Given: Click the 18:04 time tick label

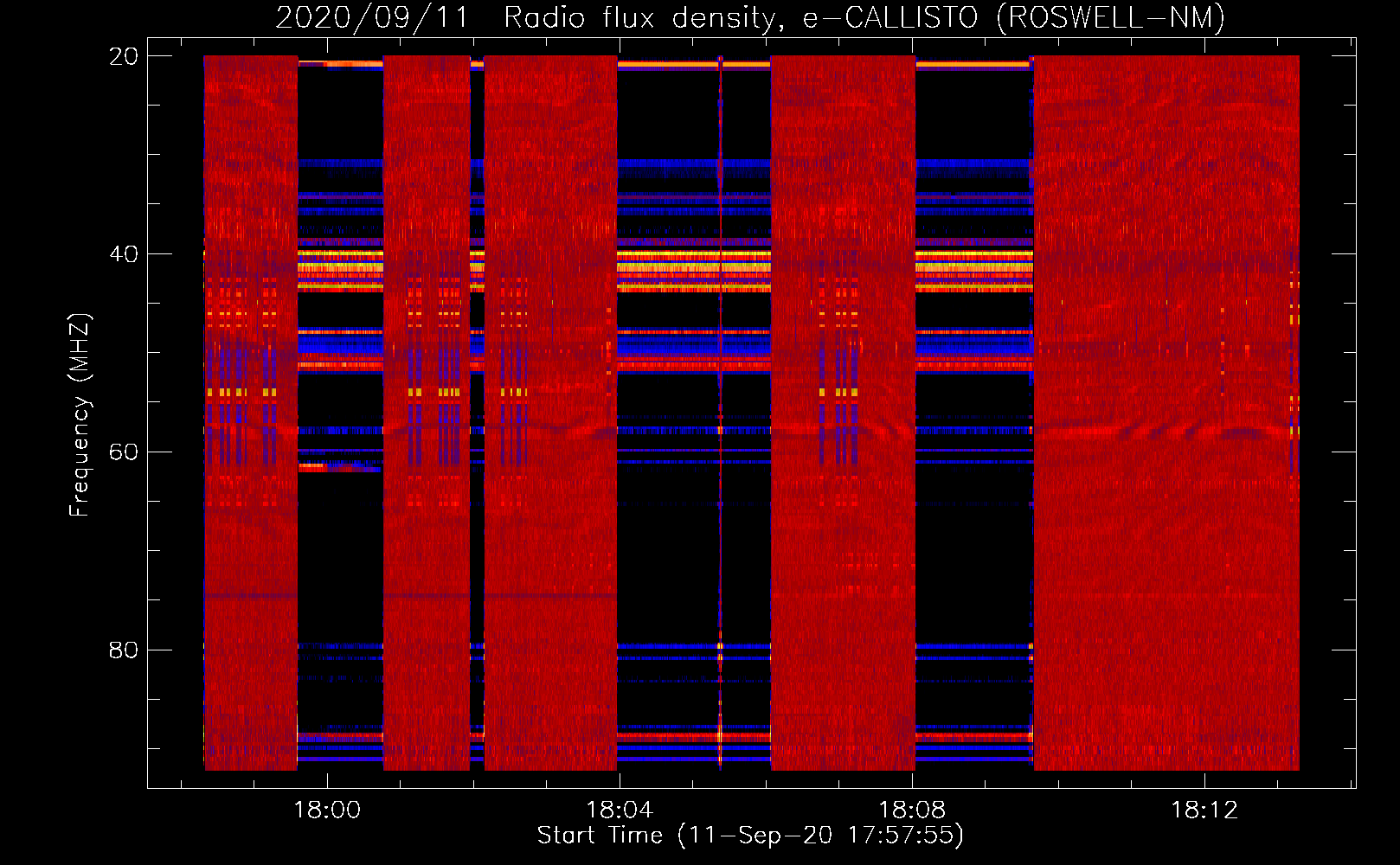Looking at the screenshot, I should 620,811.
